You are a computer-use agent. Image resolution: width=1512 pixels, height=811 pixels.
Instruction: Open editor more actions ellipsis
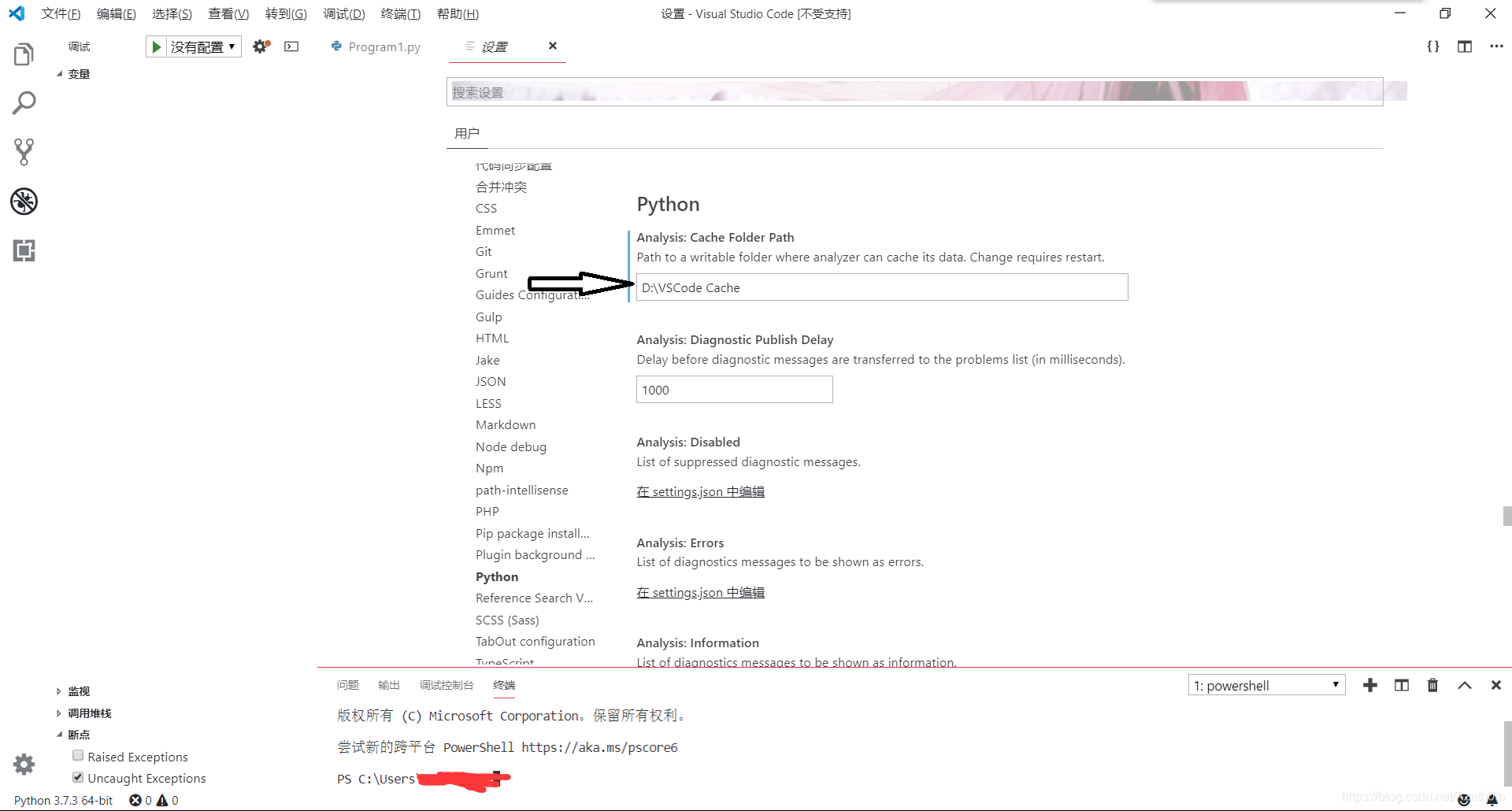tap(1496, 46)
